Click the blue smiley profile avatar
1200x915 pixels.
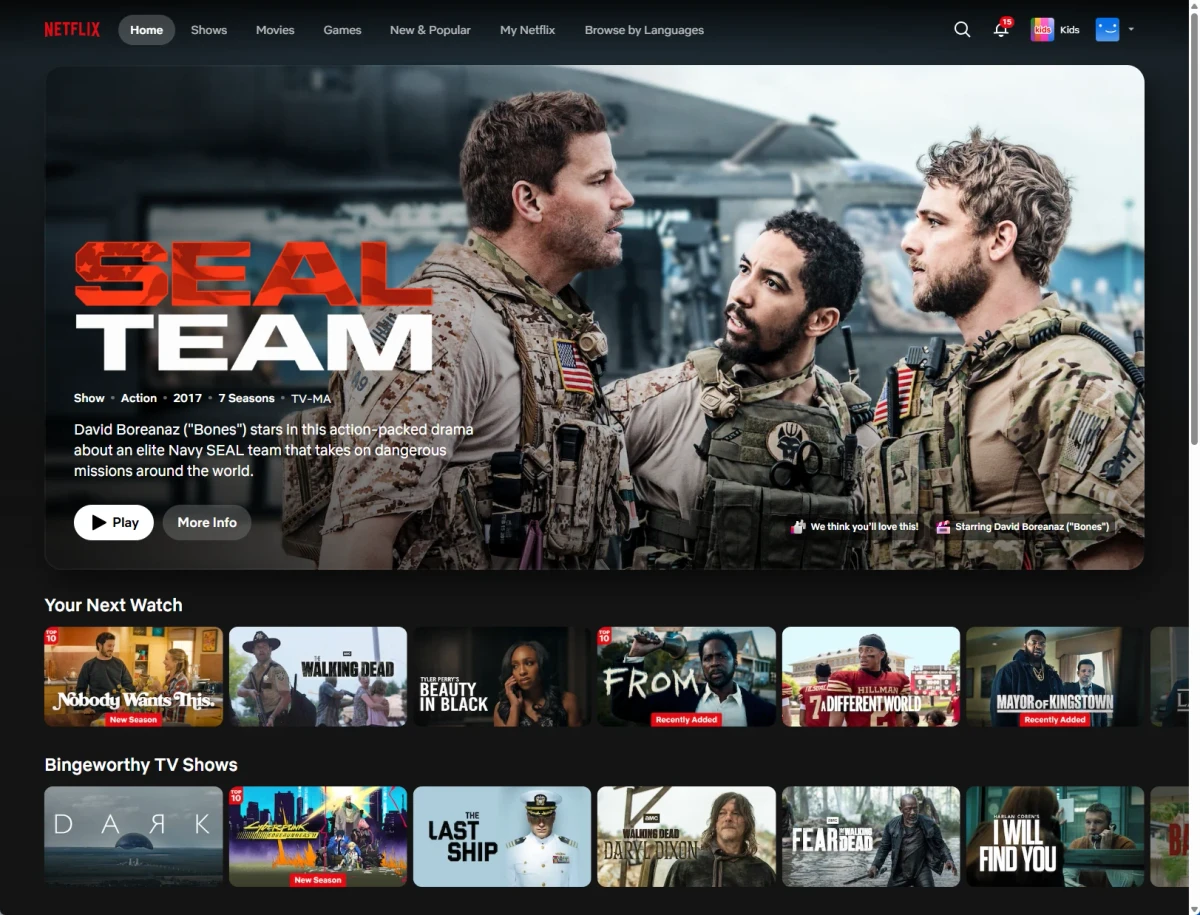tap(1107, 30)
